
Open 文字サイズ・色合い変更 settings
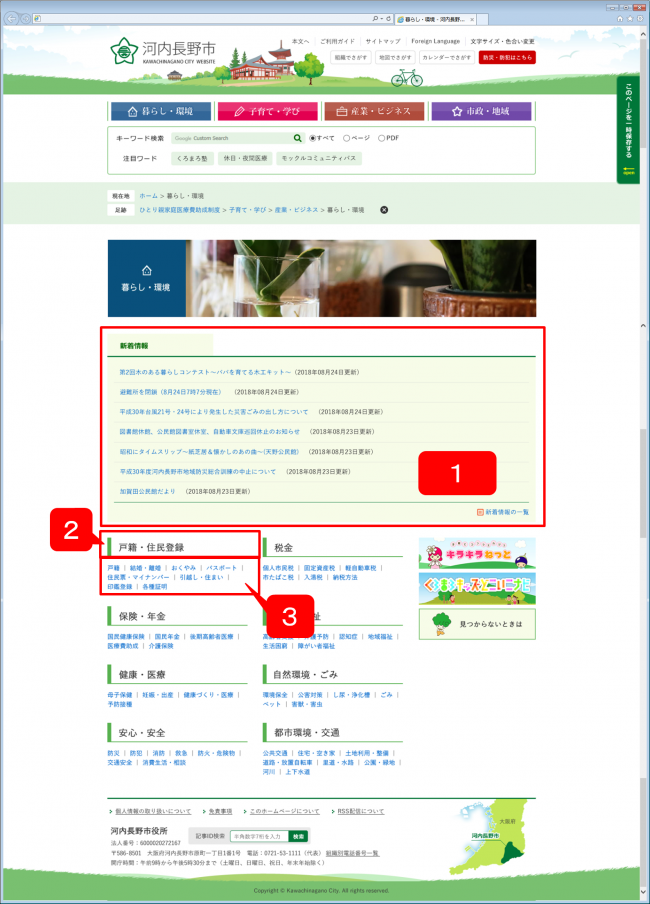tap(502, 42)
